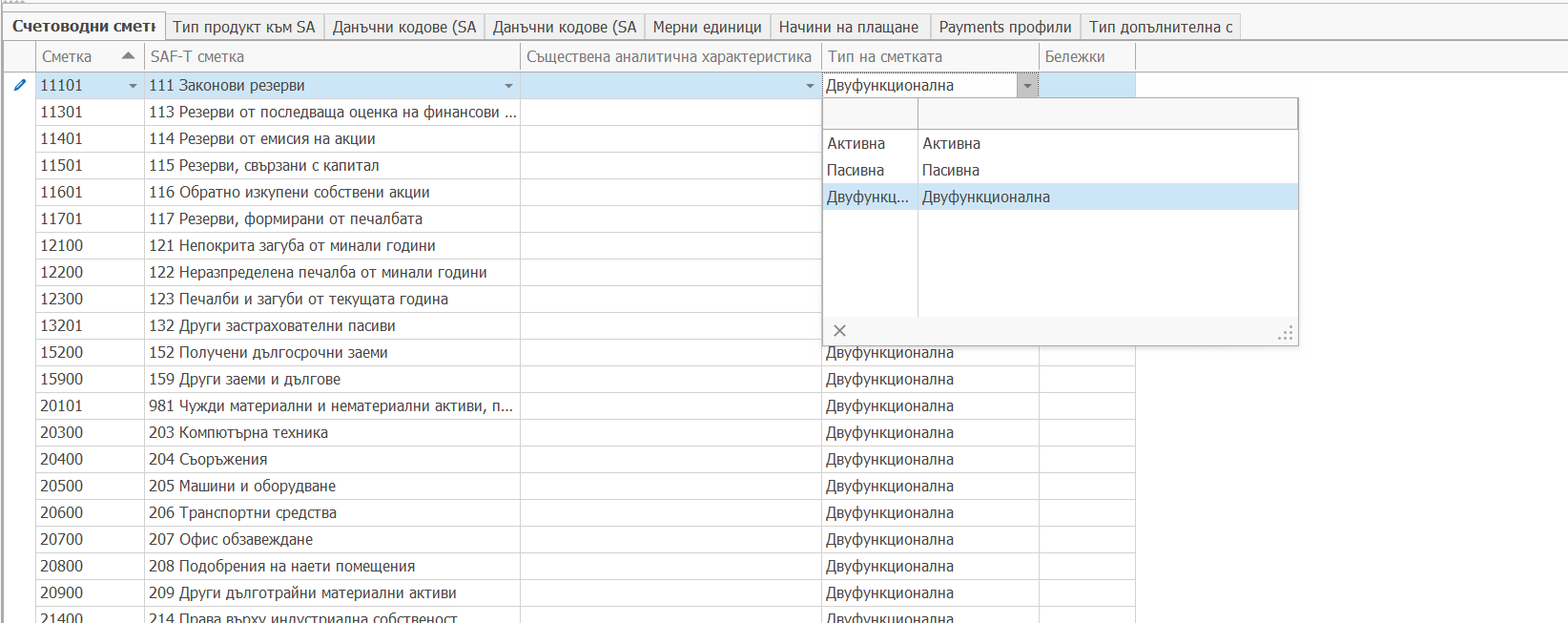Click '117 Резерви, формирани от печалбата' cell

click(332, 218)
